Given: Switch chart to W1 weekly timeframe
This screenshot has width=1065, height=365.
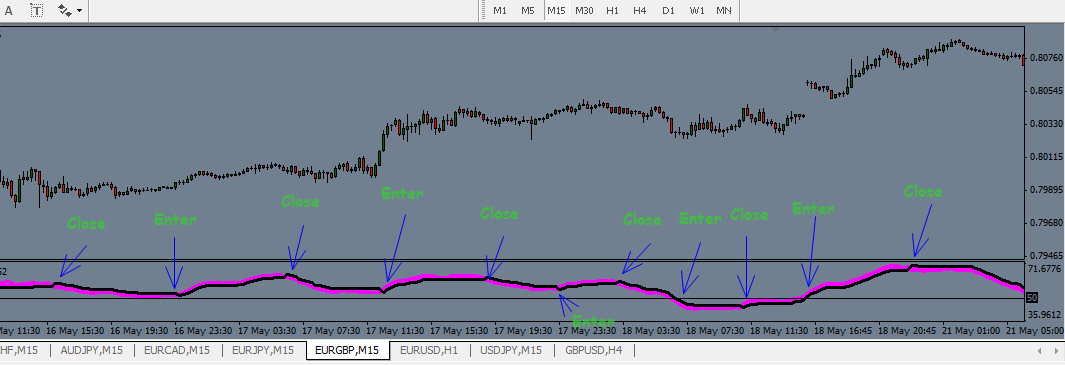Looking at the screenshot, I should point(697,10).
